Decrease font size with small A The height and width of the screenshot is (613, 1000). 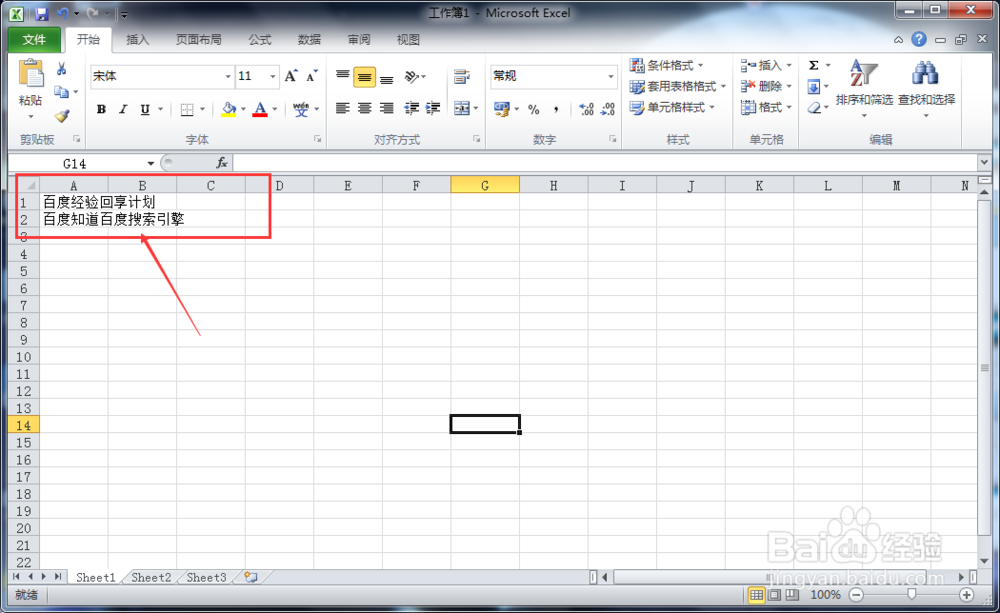312,77
